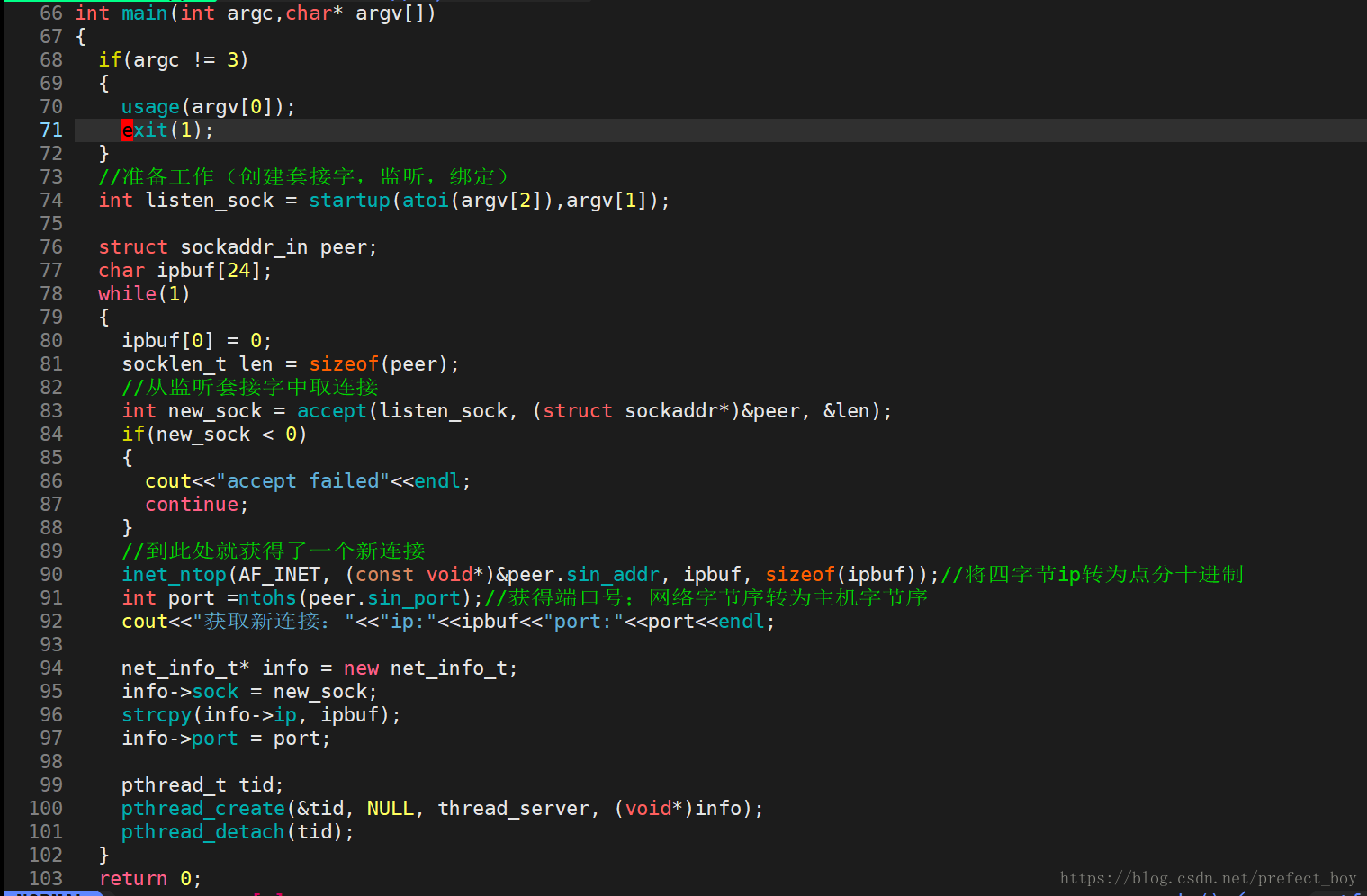1367x896 pixels.
Task: Click the "port:" string on line 92
Action: tap(583, 622)
